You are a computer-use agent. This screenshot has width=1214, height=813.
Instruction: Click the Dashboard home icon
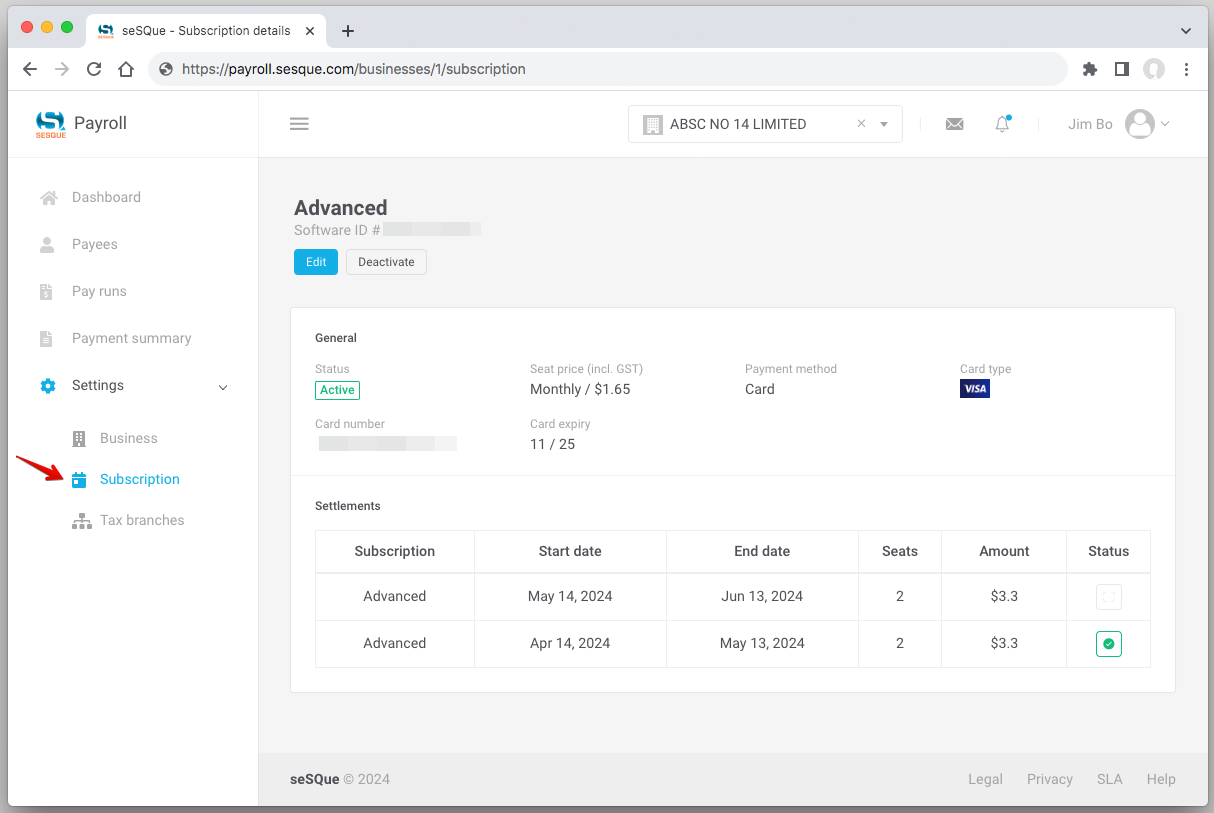coord(47,198)
